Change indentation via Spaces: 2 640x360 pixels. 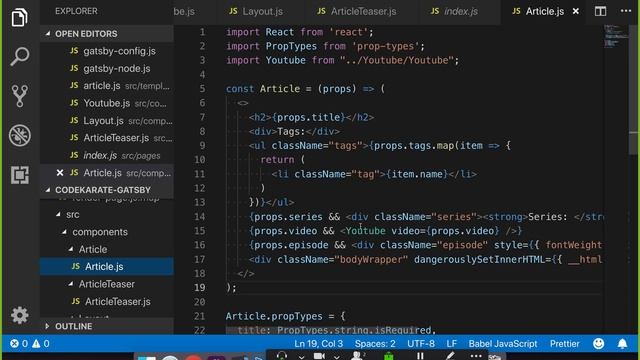pyautogui.click(x=375, y=344)
